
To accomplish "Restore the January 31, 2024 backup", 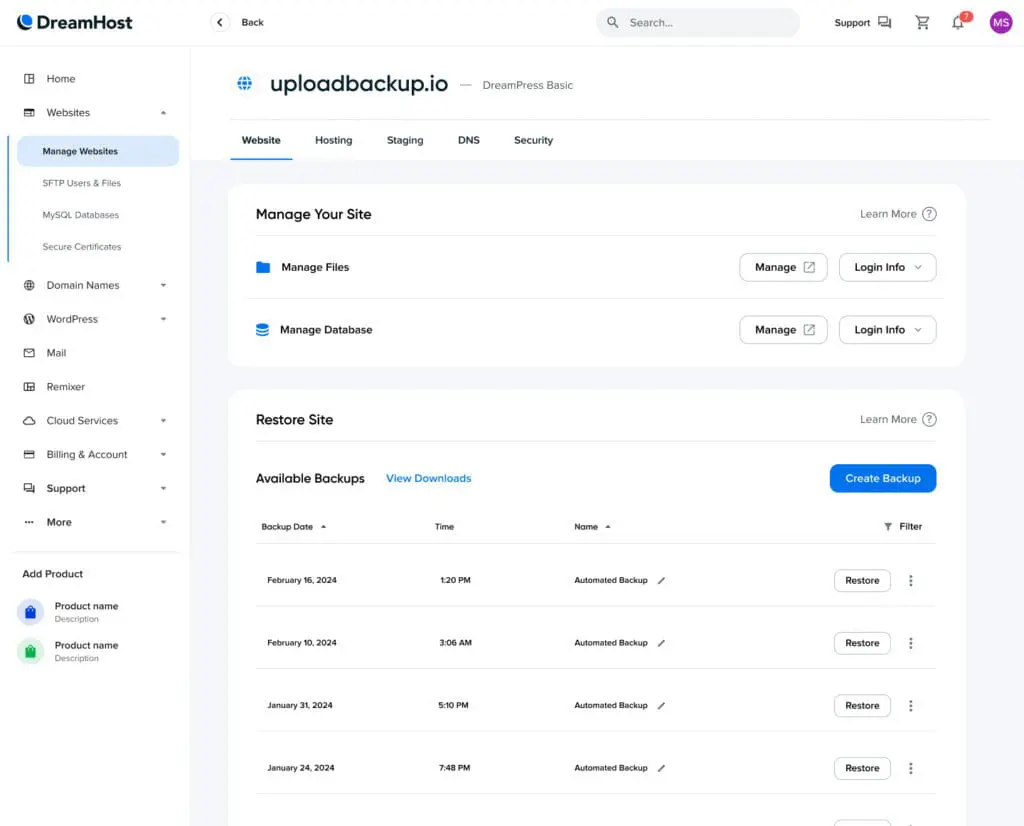I will tap(862, 706).
